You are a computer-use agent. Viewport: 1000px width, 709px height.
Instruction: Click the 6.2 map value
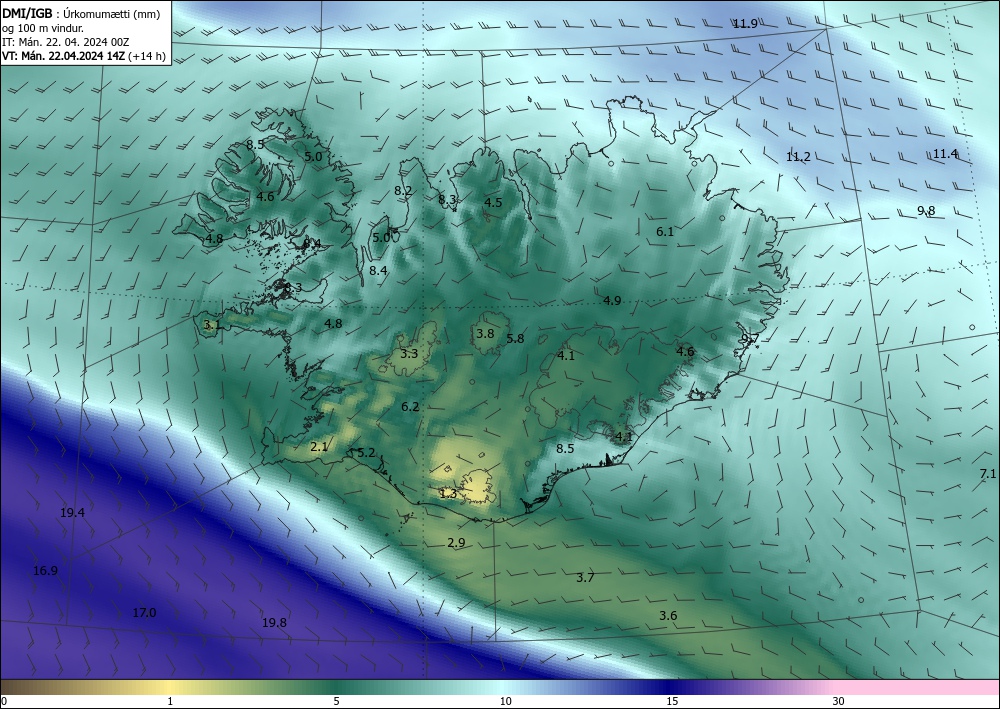tap(410, 407)
